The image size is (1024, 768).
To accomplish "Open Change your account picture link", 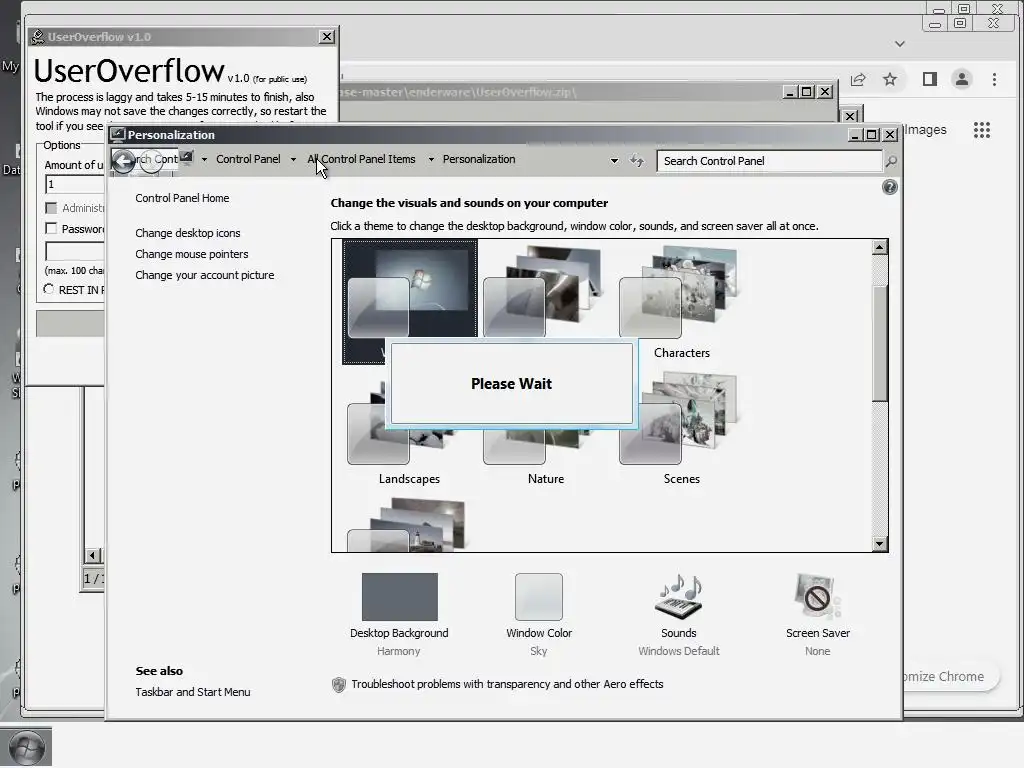I will pos(204,275).
